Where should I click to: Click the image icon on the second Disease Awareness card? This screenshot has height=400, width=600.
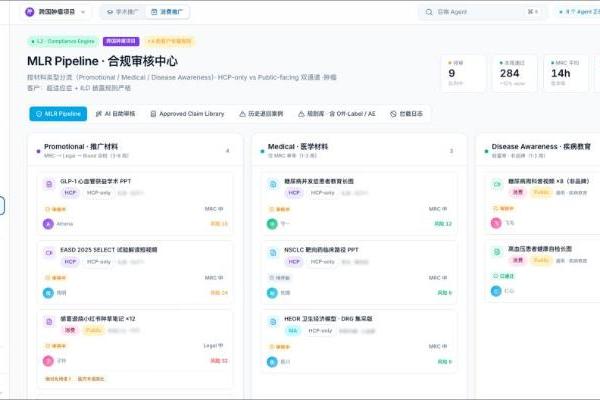click(497, 252)
